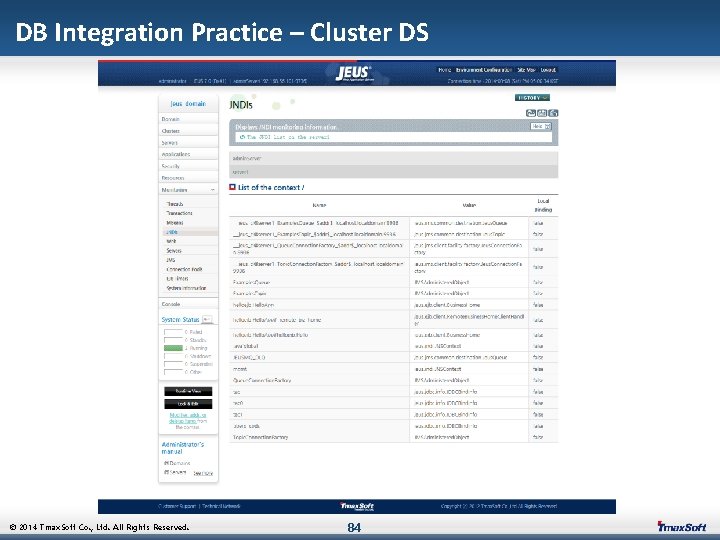Click the JEUS logo in header
This screenshot has width=720, height=540.
[354, 73]
